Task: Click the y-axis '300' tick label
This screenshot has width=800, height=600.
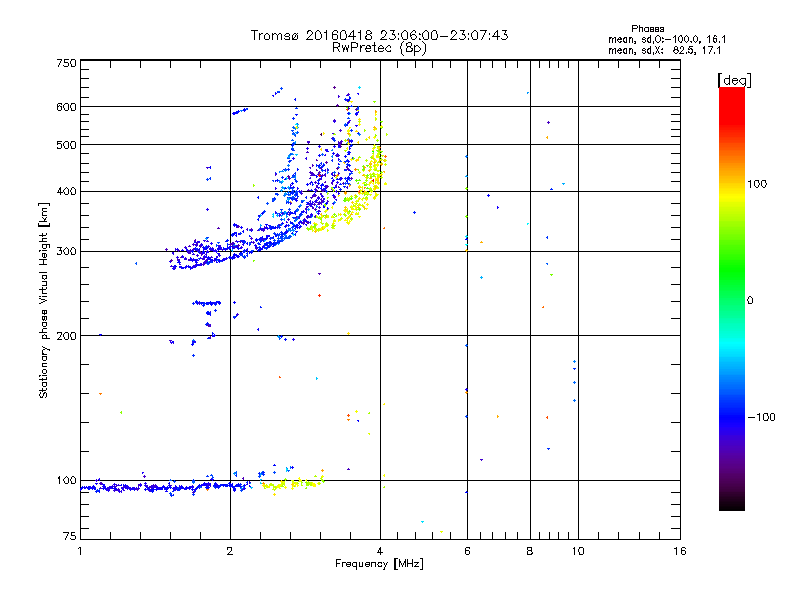Action: coord(66,251)
